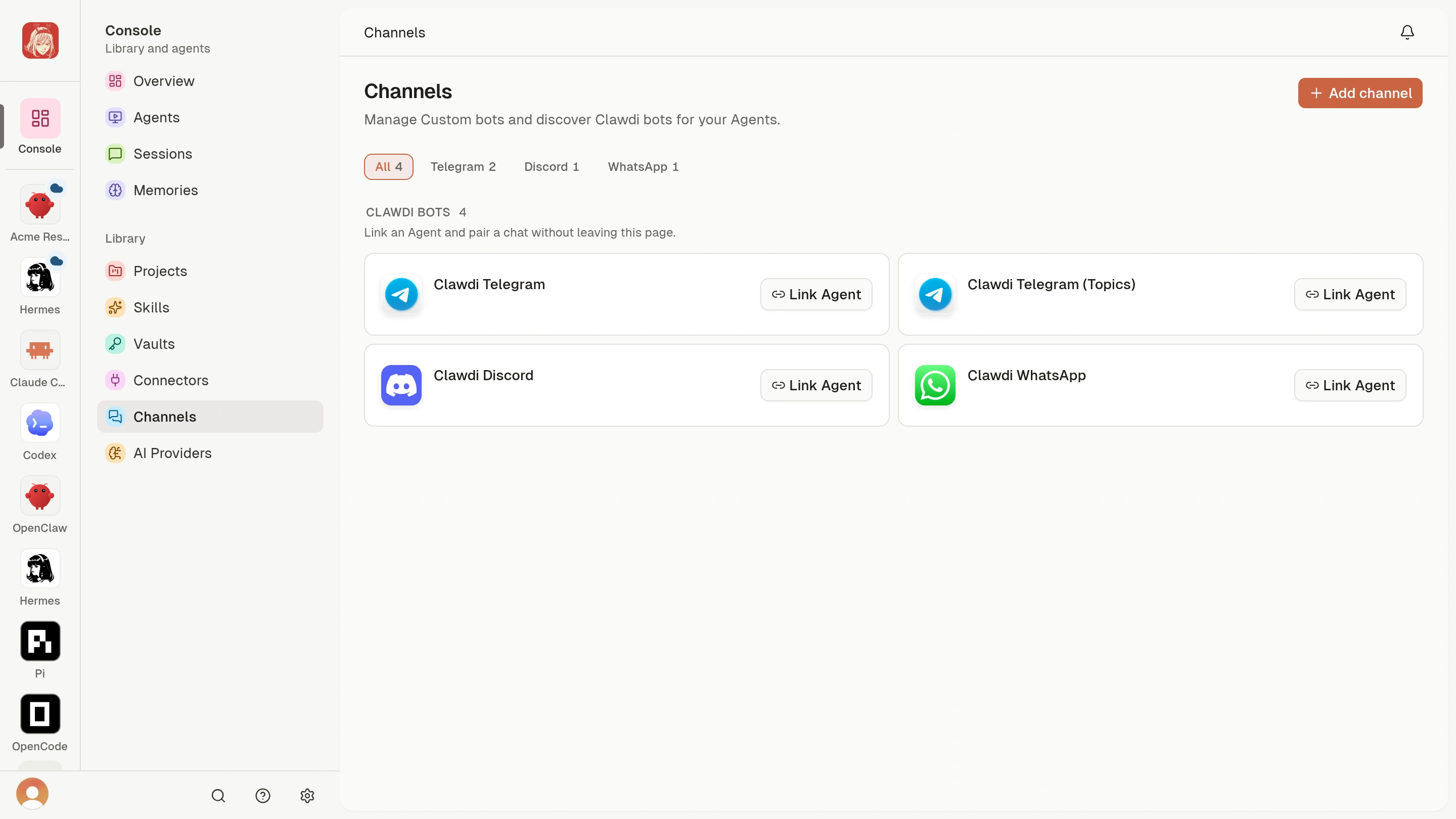Click the Clawdi Discord logo icon
1456x819 pixels.
(x=401, y=385)
